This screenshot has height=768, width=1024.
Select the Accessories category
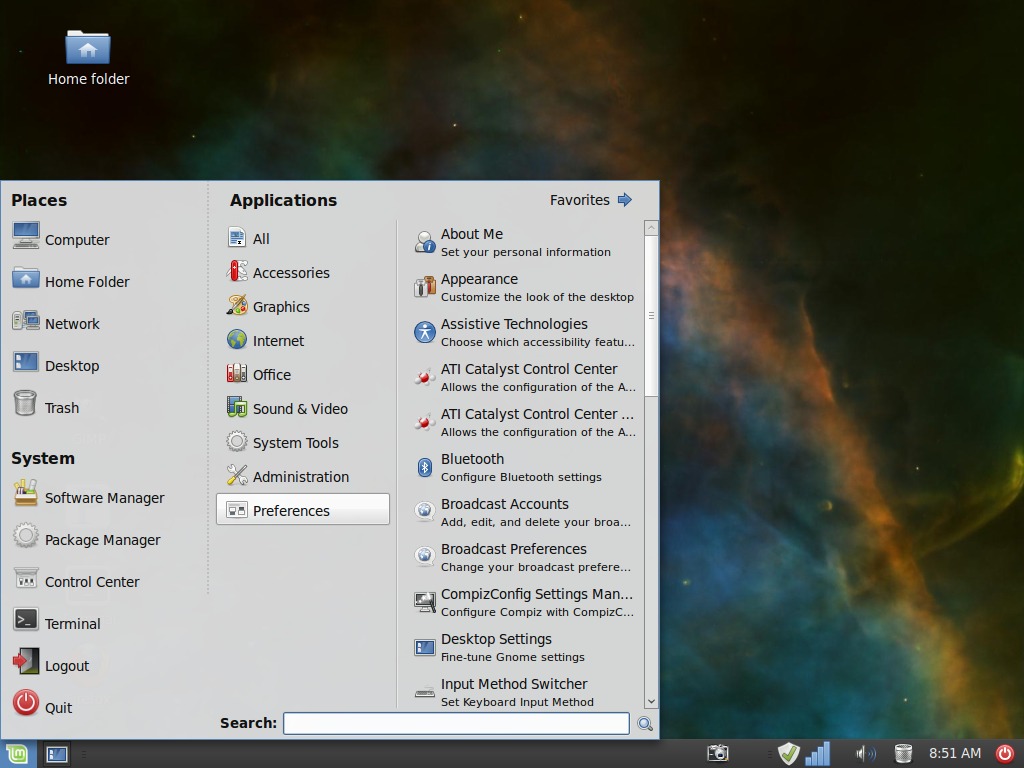(x=302, y=272)
